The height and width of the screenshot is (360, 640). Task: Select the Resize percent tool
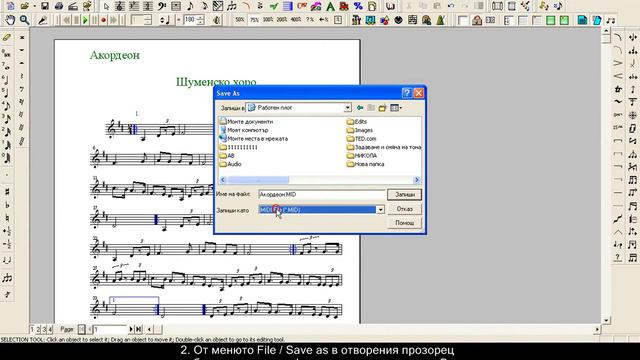[358, 6]
